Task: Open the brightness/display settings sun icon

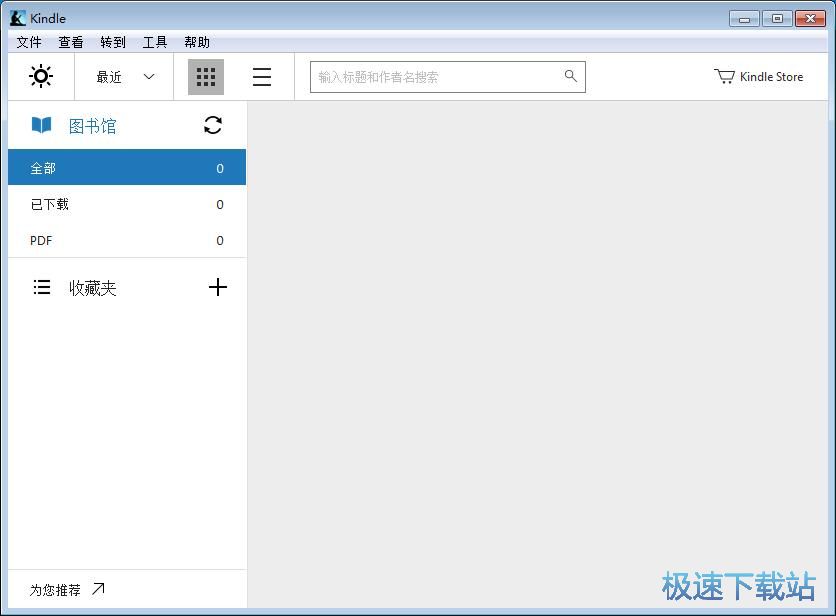Action: pos(41,76)
